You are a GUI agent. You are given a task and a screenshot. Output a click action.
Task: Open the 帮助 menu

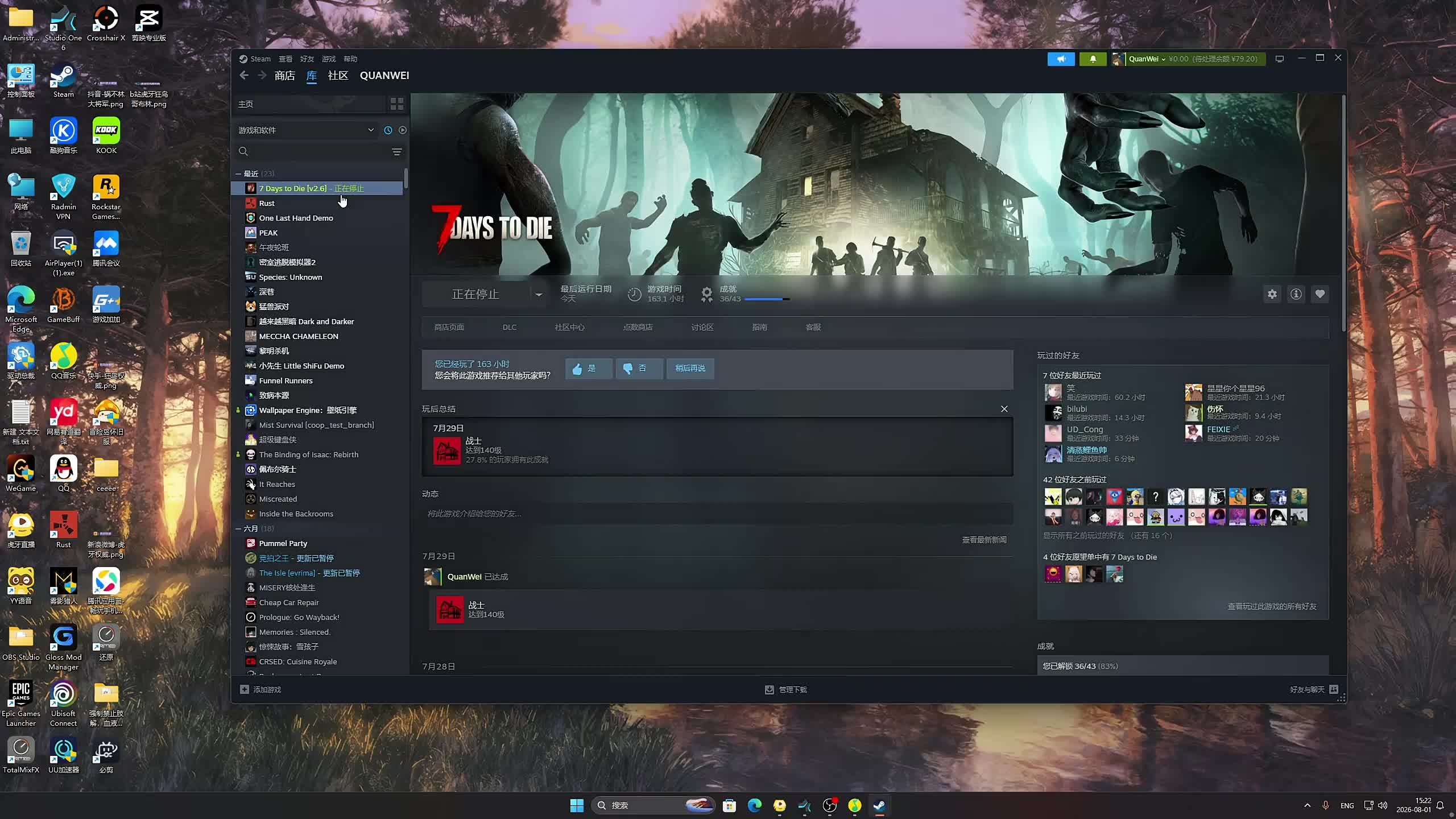[350, 59]
